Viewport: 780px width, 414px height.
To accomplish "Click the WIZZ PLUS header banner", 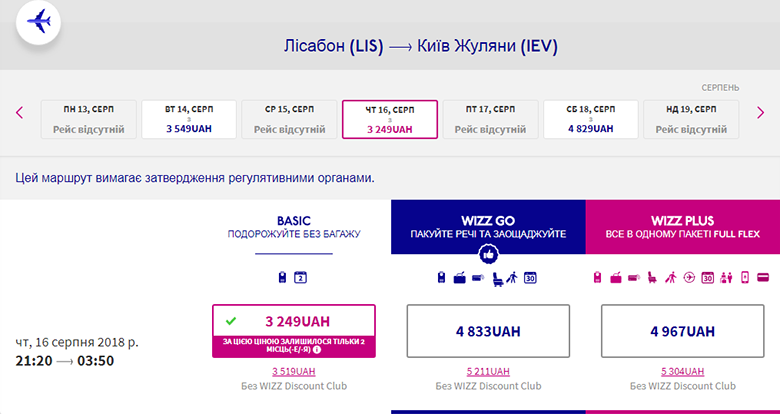I will point(685,226).
